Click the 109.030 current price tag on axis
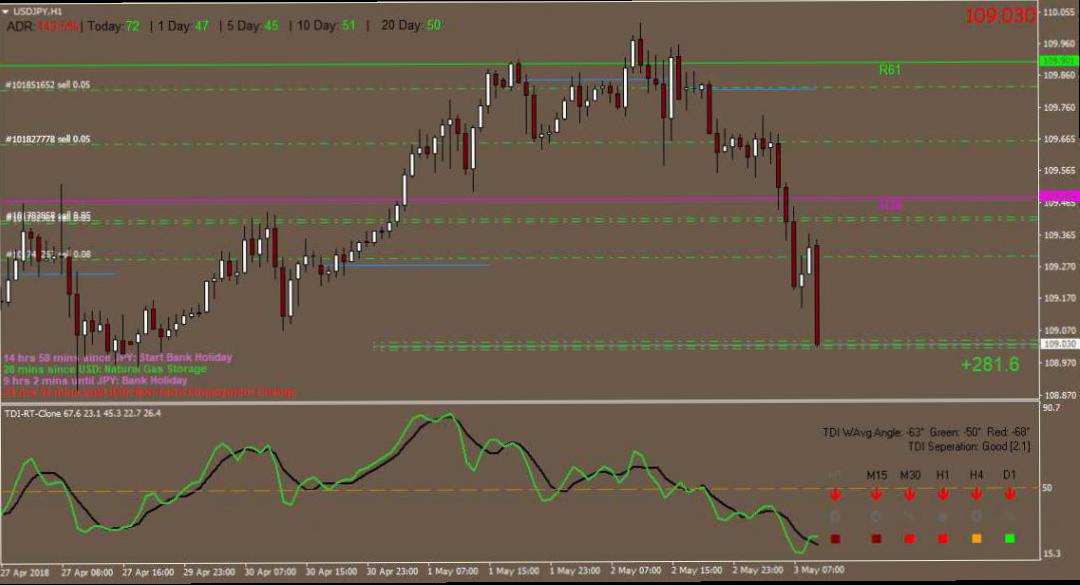1080x585 pixels. (x=1058, y=344)
